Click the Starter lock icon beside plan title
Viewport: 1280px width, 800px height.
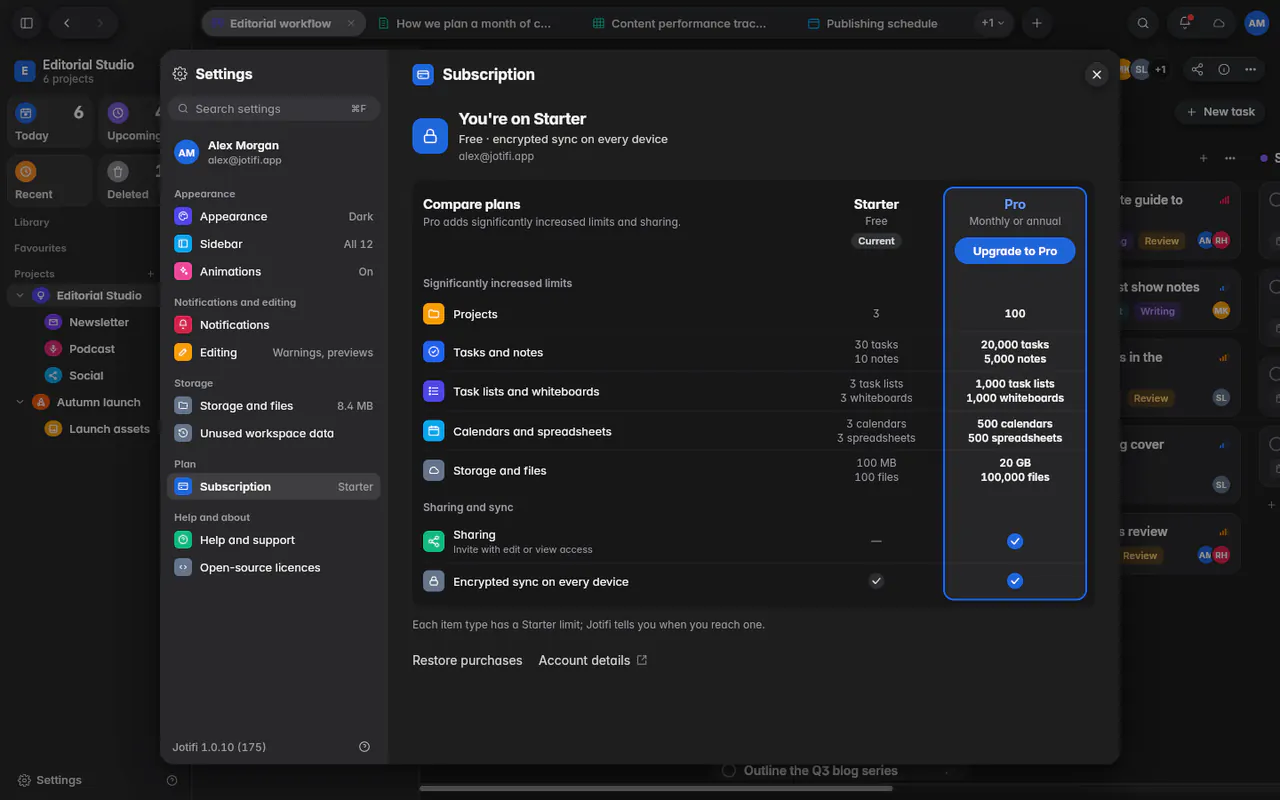pyautogui.click(x=430, y=136)
